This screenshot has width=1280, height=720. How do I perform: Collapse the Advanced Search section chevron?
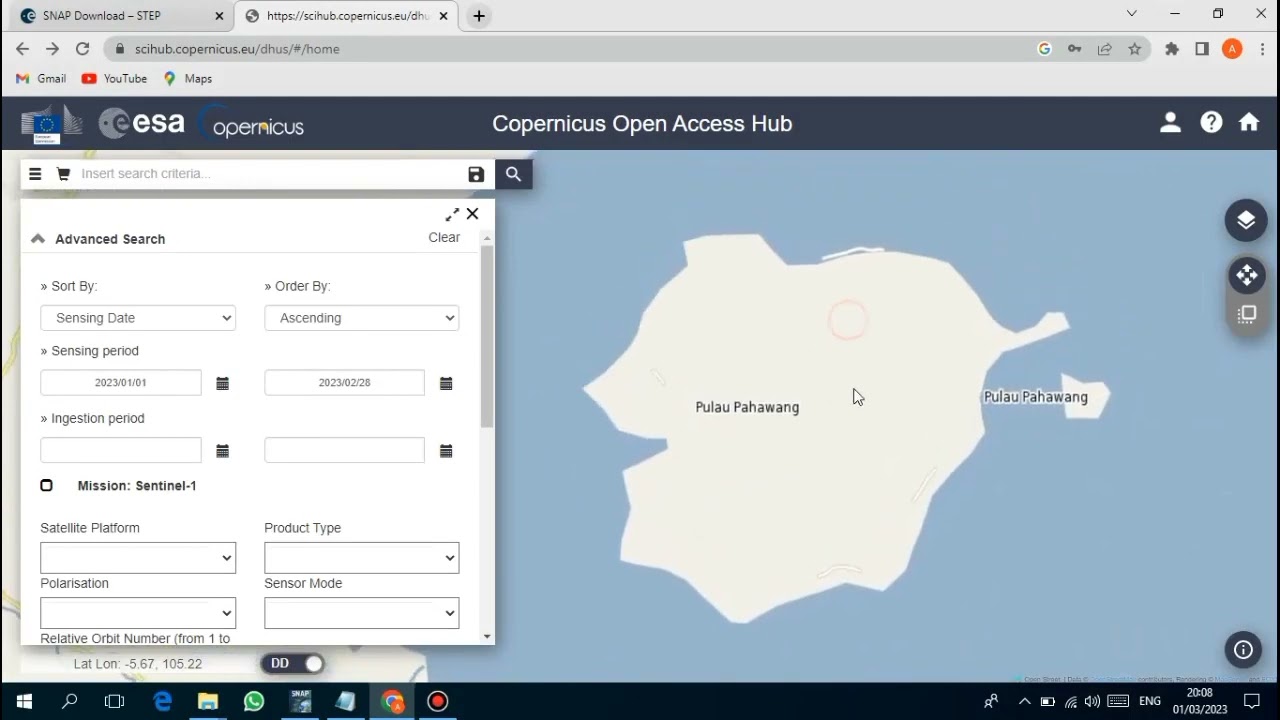[38, 239]
